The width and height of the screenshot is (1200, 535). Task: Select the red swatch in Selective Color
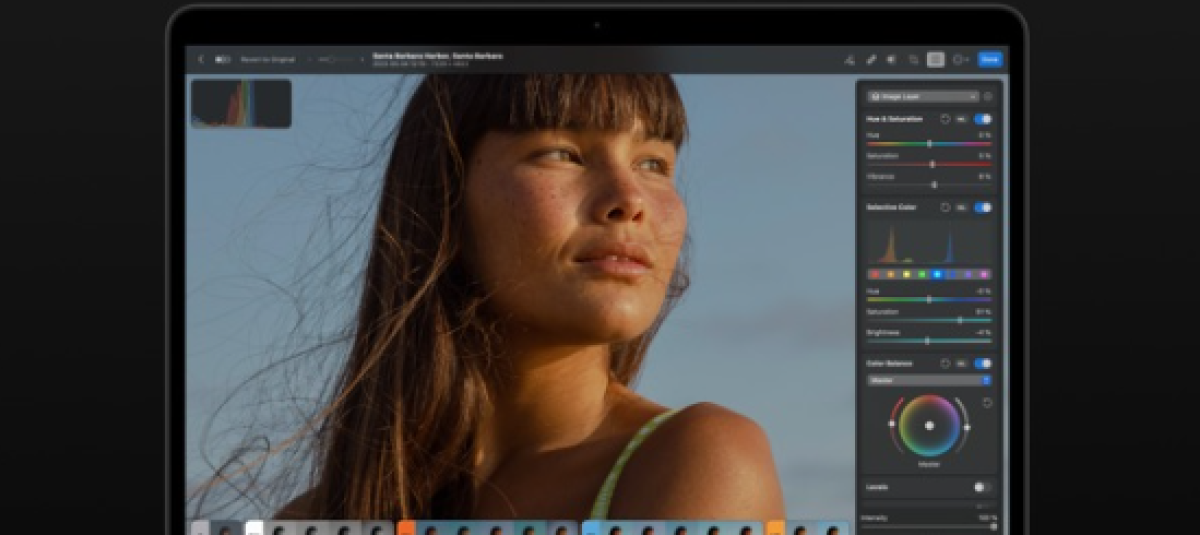tap(875, 274)
